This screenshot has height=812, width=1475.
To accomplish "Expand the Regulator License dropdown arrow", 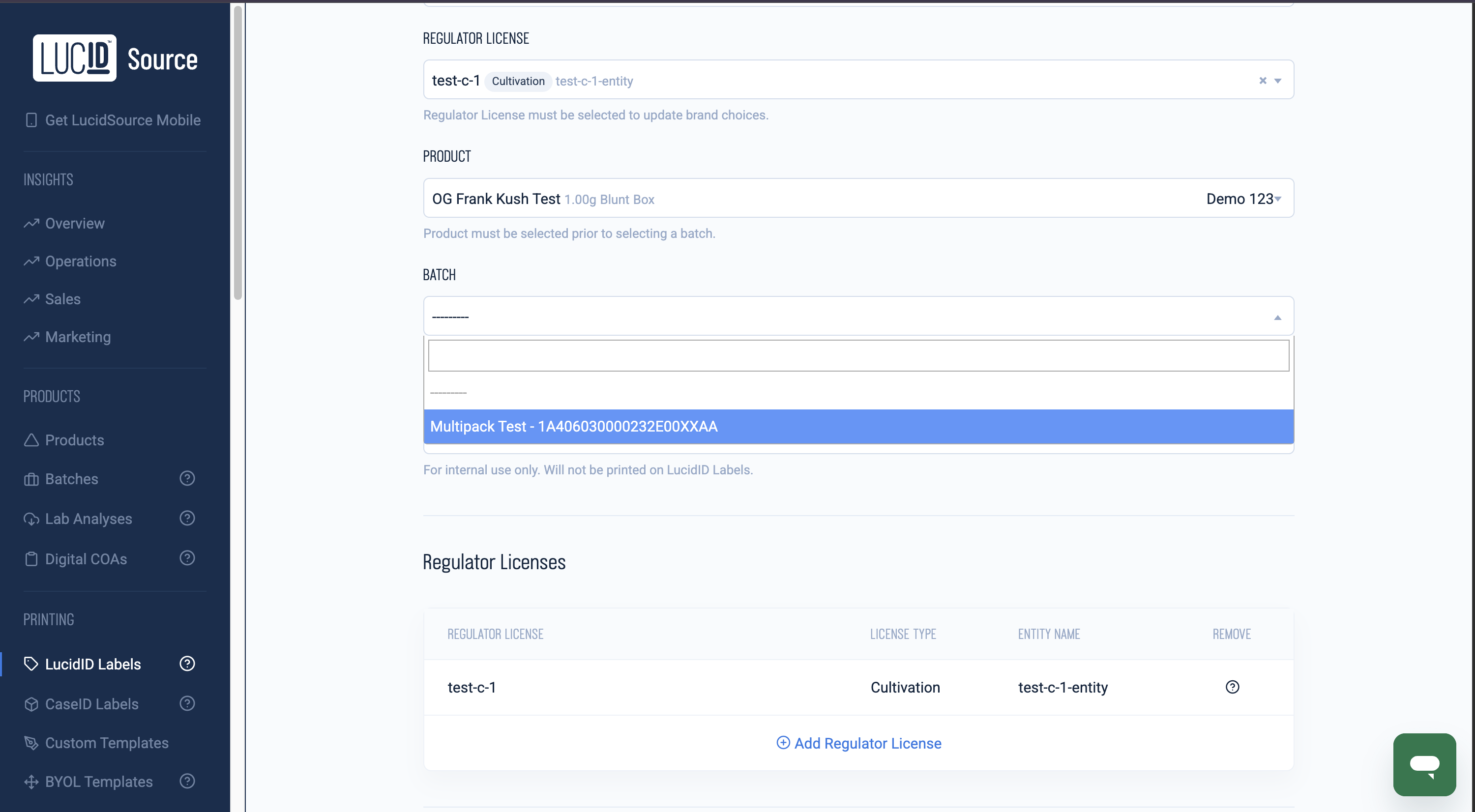I will [x=1277, y=81].
